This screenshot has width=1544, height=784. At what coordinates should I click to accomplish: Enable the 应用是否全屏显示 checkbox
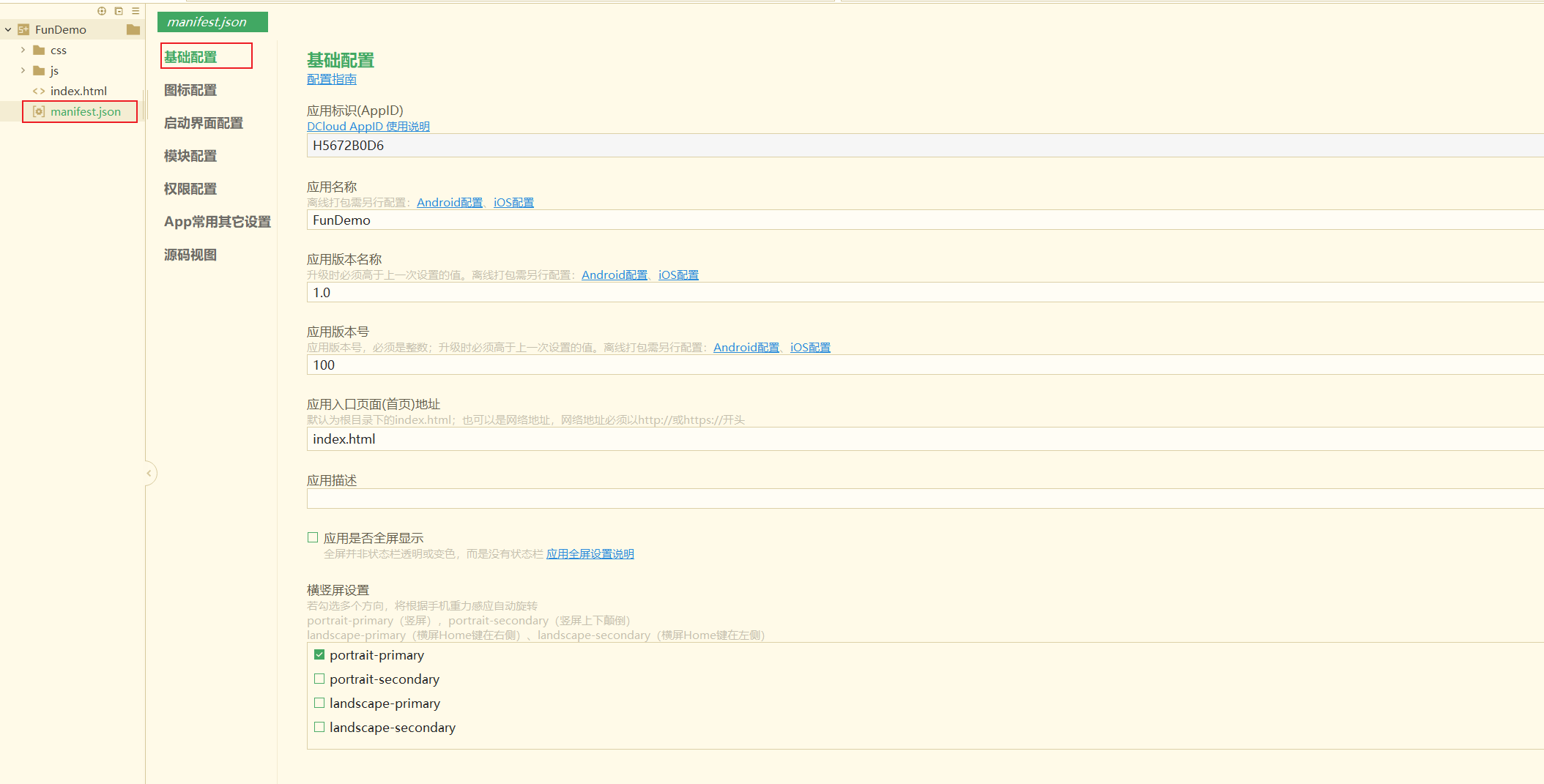tap(313, 538)
